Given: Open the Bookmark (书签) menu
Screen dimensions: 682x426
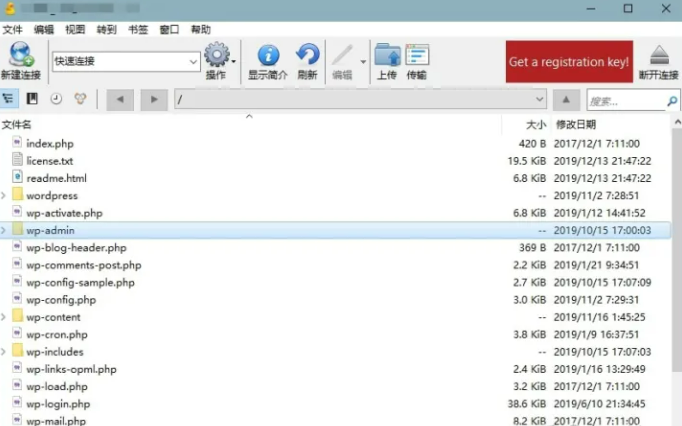Looking at the screenshot, I should point(138,30).
